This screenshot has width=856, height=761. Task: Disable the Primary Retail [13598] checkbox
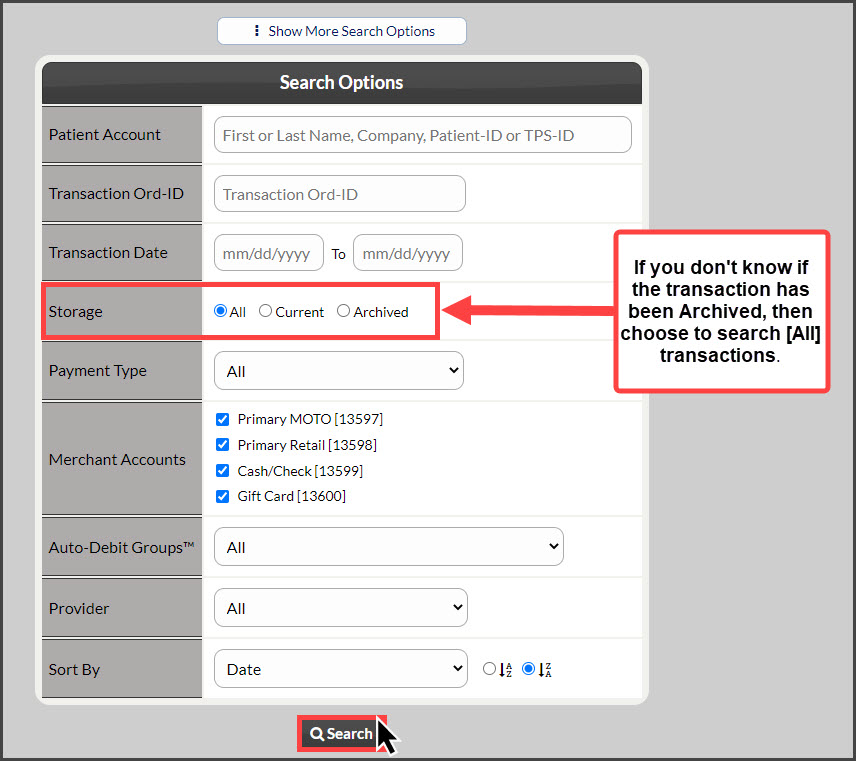222,444
